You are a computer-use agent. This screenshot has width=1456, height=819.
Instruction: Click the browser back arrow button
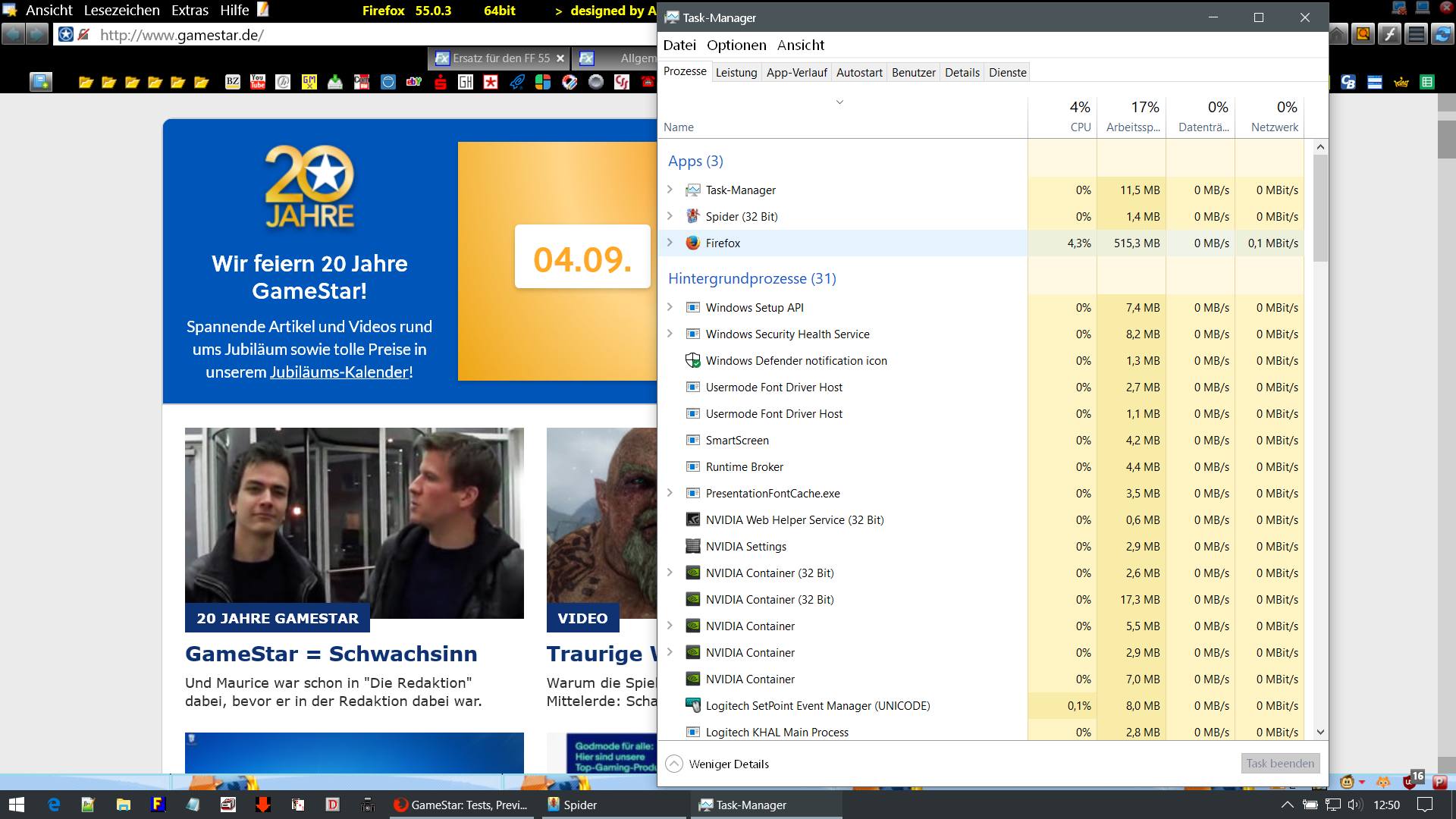tap(14, 34)
